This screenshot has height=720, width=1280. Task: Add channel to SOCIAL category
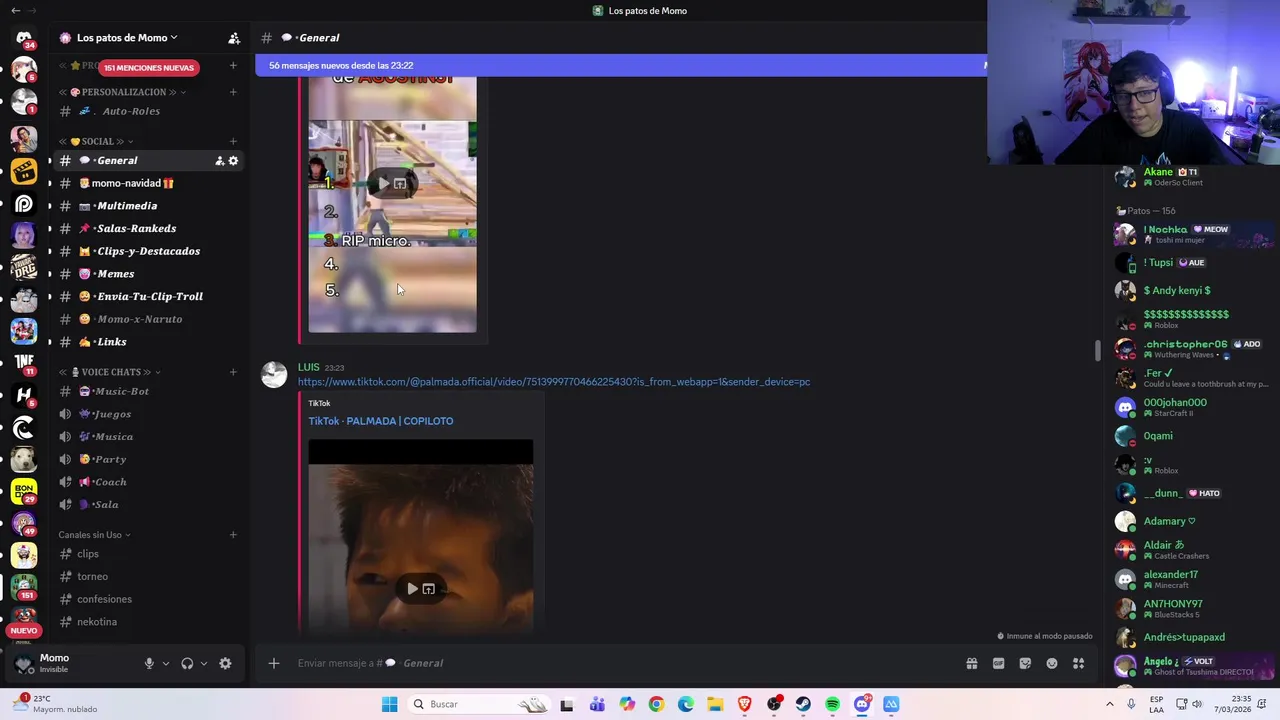tap(233, 141)
